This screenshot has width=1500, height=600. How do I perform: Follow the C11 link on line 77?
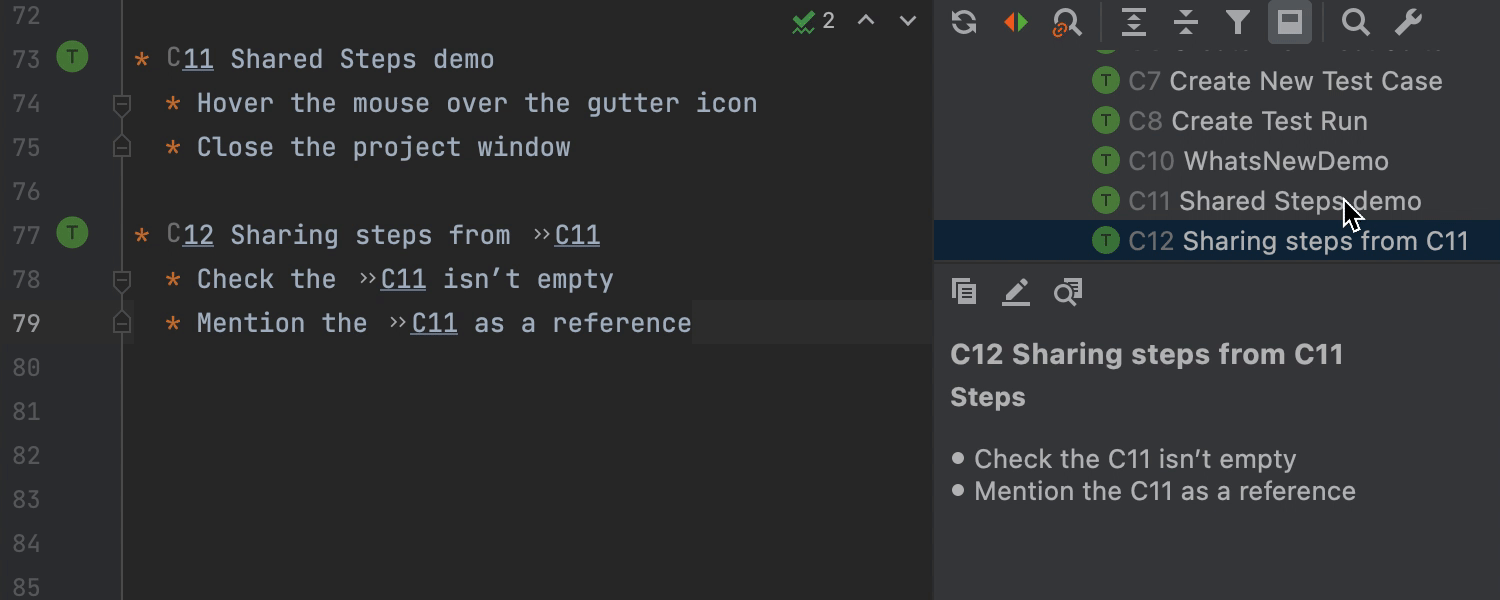577,235
